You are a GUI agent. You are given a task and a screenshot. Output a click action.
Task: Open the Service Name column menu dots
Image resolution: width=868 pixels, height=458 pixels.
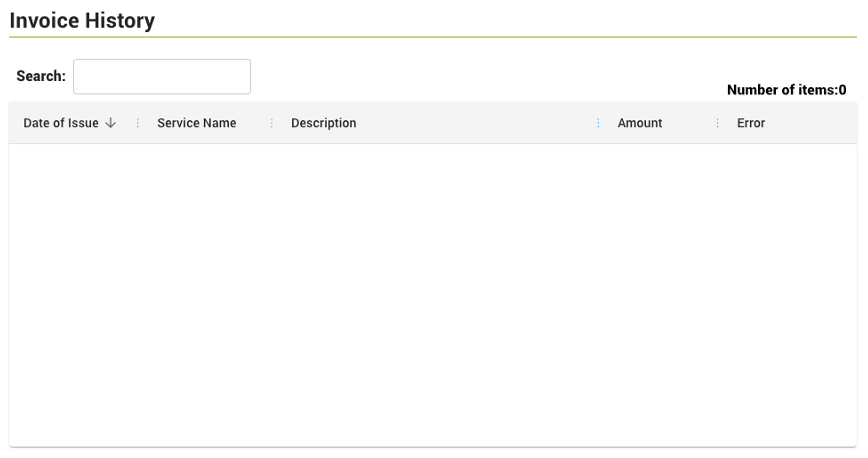(x=272, y=123)
